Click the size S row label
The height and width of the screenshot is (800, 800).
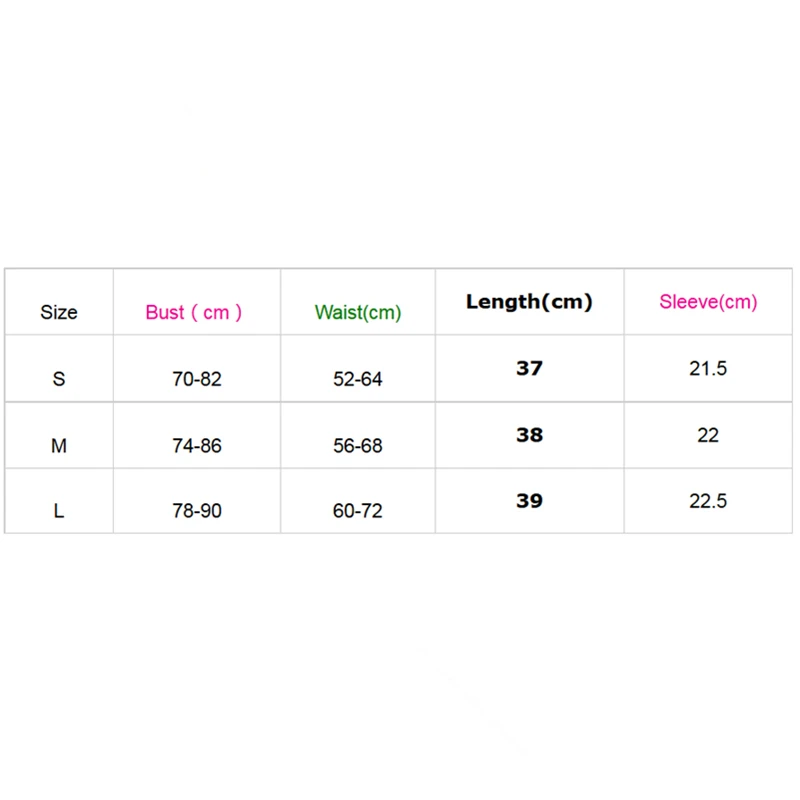click(x=59, y=379)
